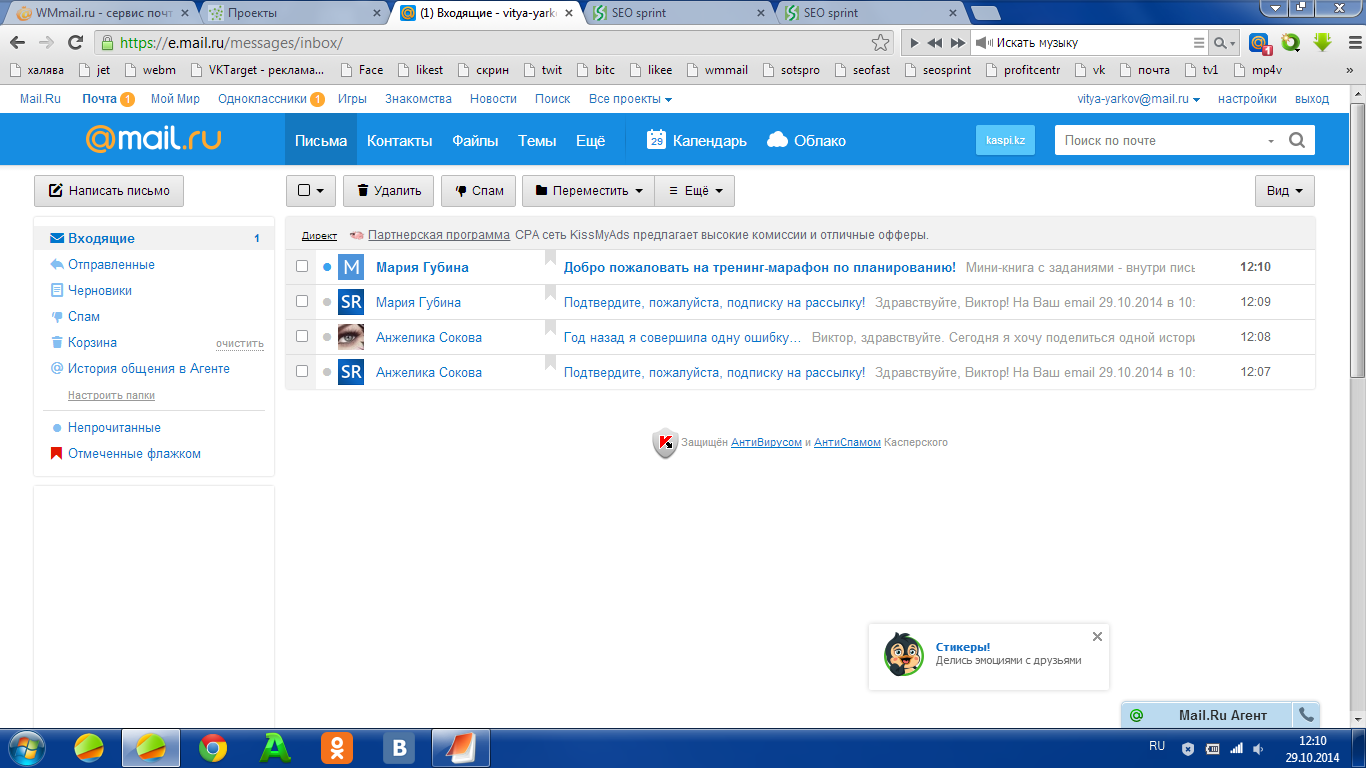Flag the 12:08 Анжелика Сокова message
This screenshot has width=1366, height=768.
[x=550, y=328]
